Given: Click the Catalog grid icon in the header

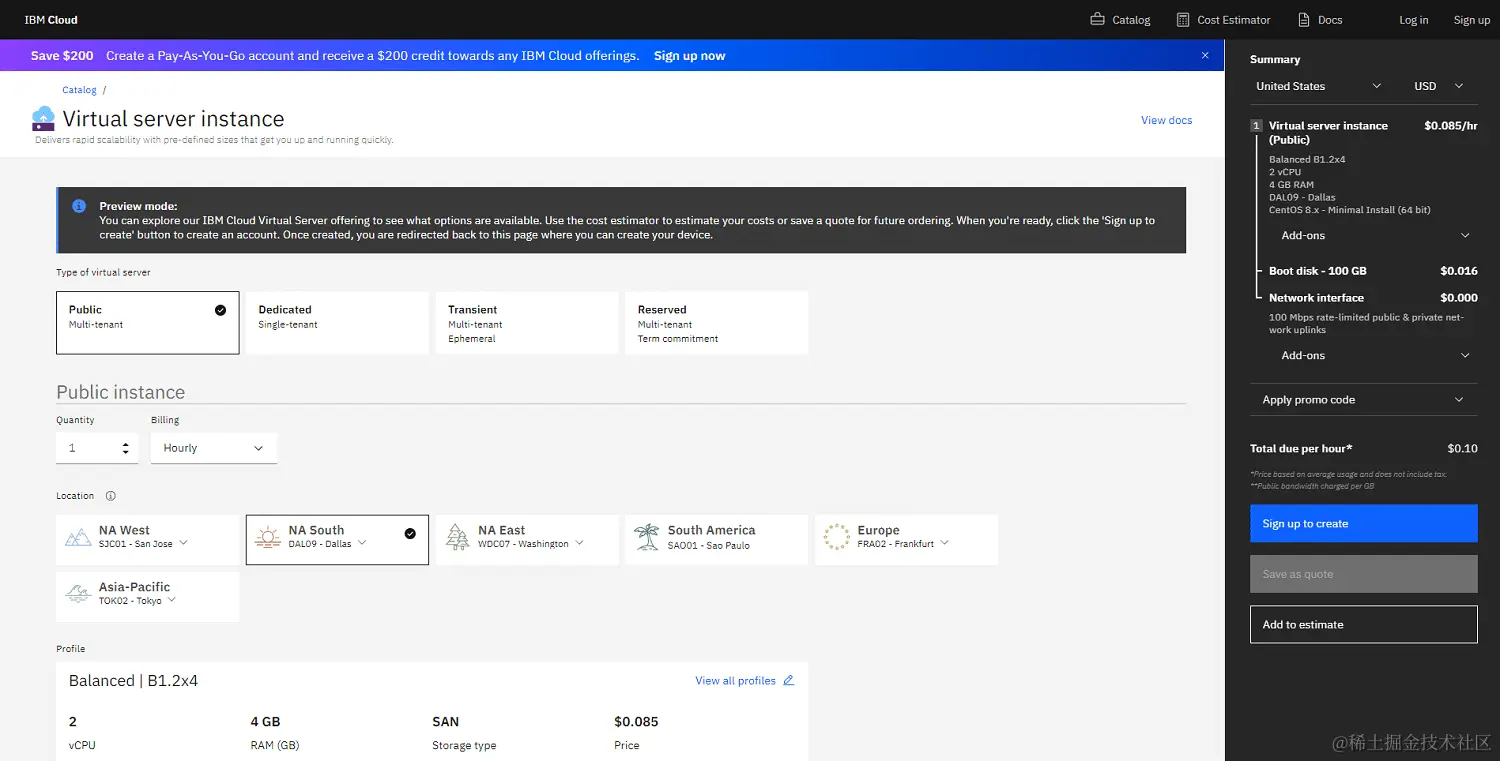Looking at the screenshot, I should point(1096,19).
